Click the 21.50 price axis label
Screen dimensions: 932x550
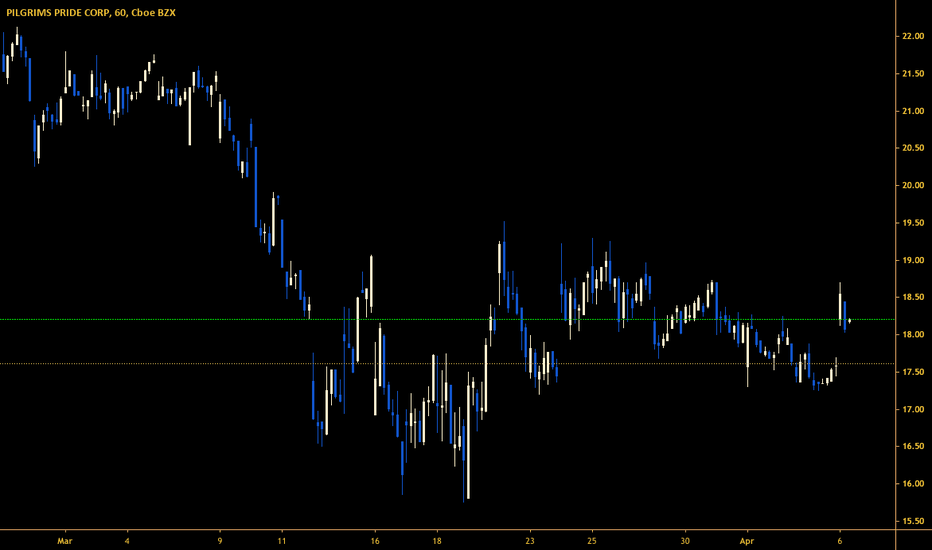pyautogui.click(x=913, y=74)
